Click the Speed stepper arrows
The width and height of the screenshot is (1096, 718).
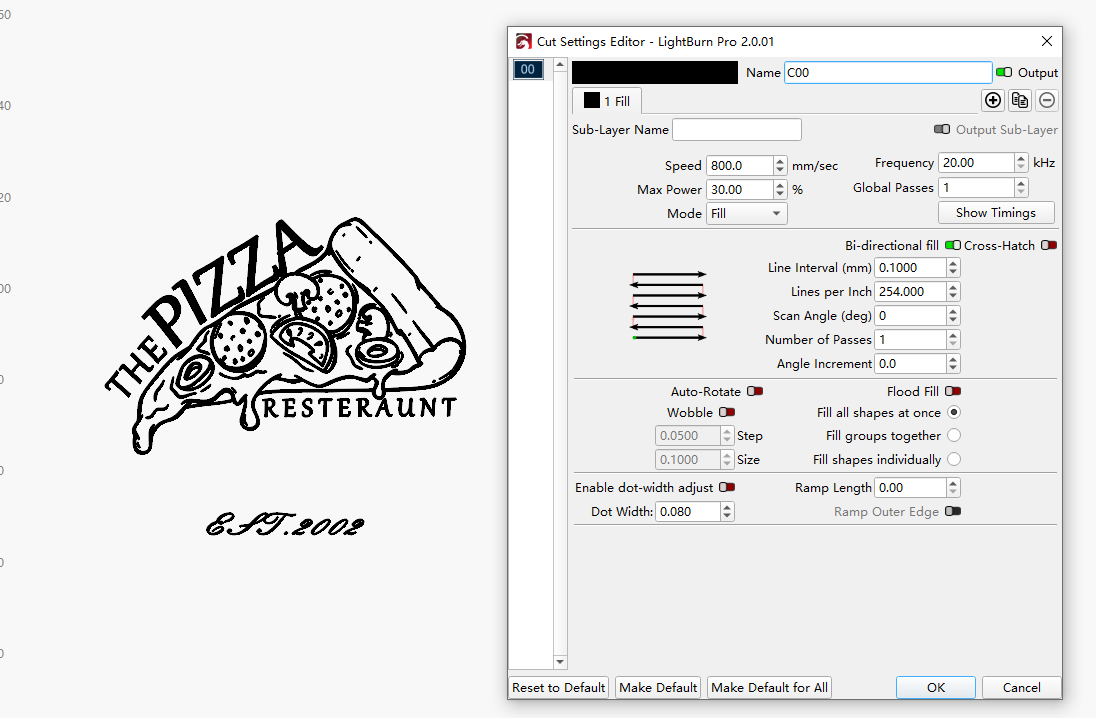(x=780, y=166)
